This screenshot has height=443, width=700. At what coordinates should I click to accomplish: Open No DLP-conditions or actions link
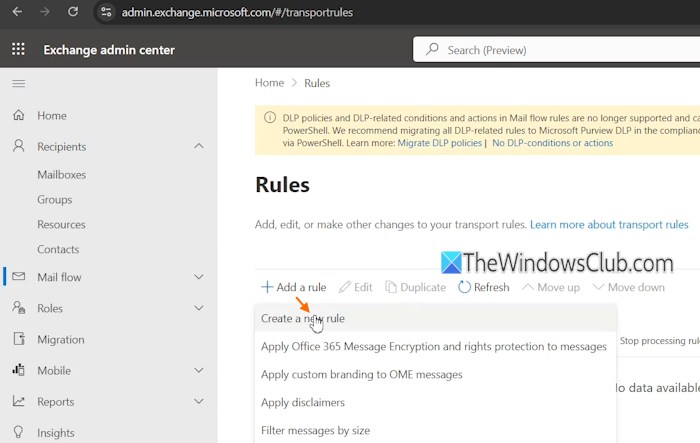pyautogui.click(x=553, y=143)
